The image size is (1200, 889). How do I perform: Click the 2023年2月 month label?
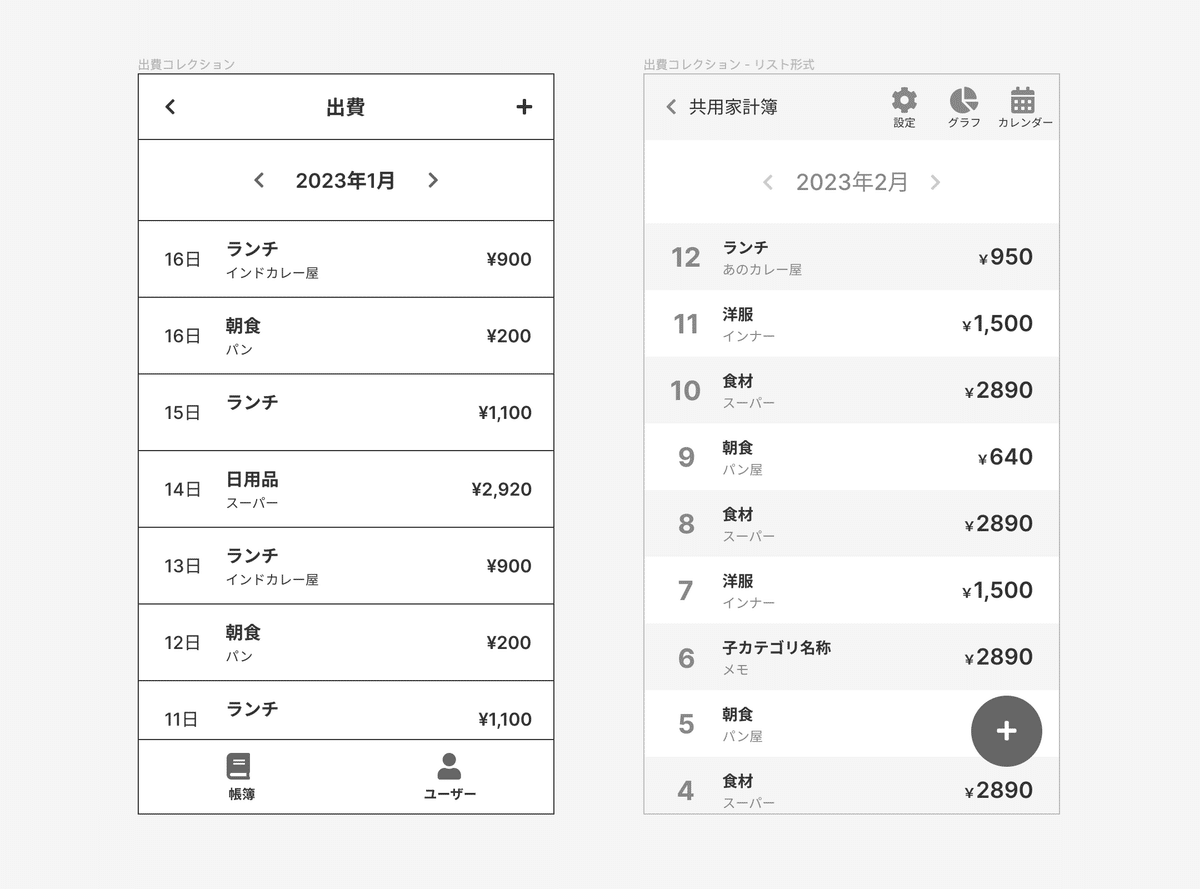(x=852, y=182)
